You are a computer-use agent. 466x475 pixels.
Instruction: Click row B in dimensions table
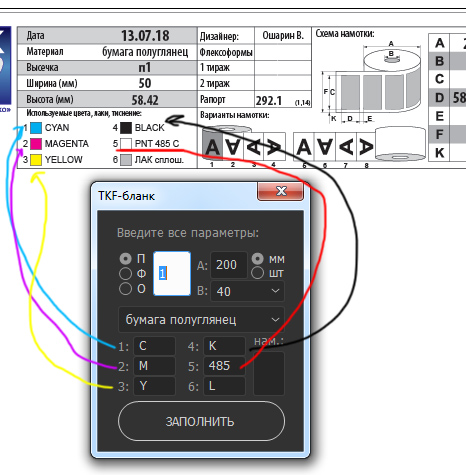(447, 61)
